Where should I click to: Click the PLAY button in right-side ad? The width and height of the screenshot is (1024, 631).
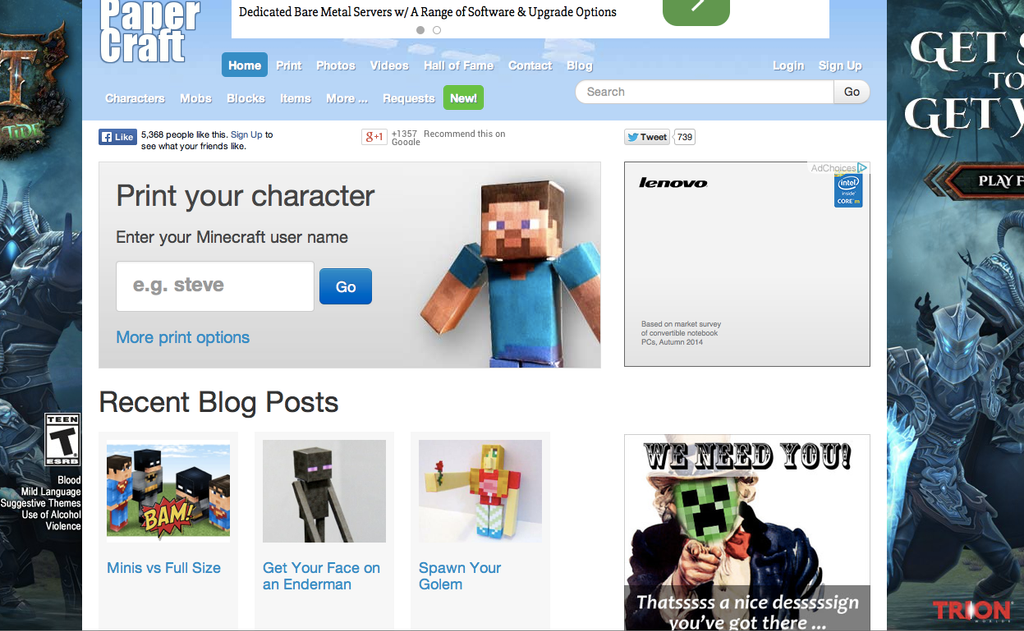[x=983, y=181]
